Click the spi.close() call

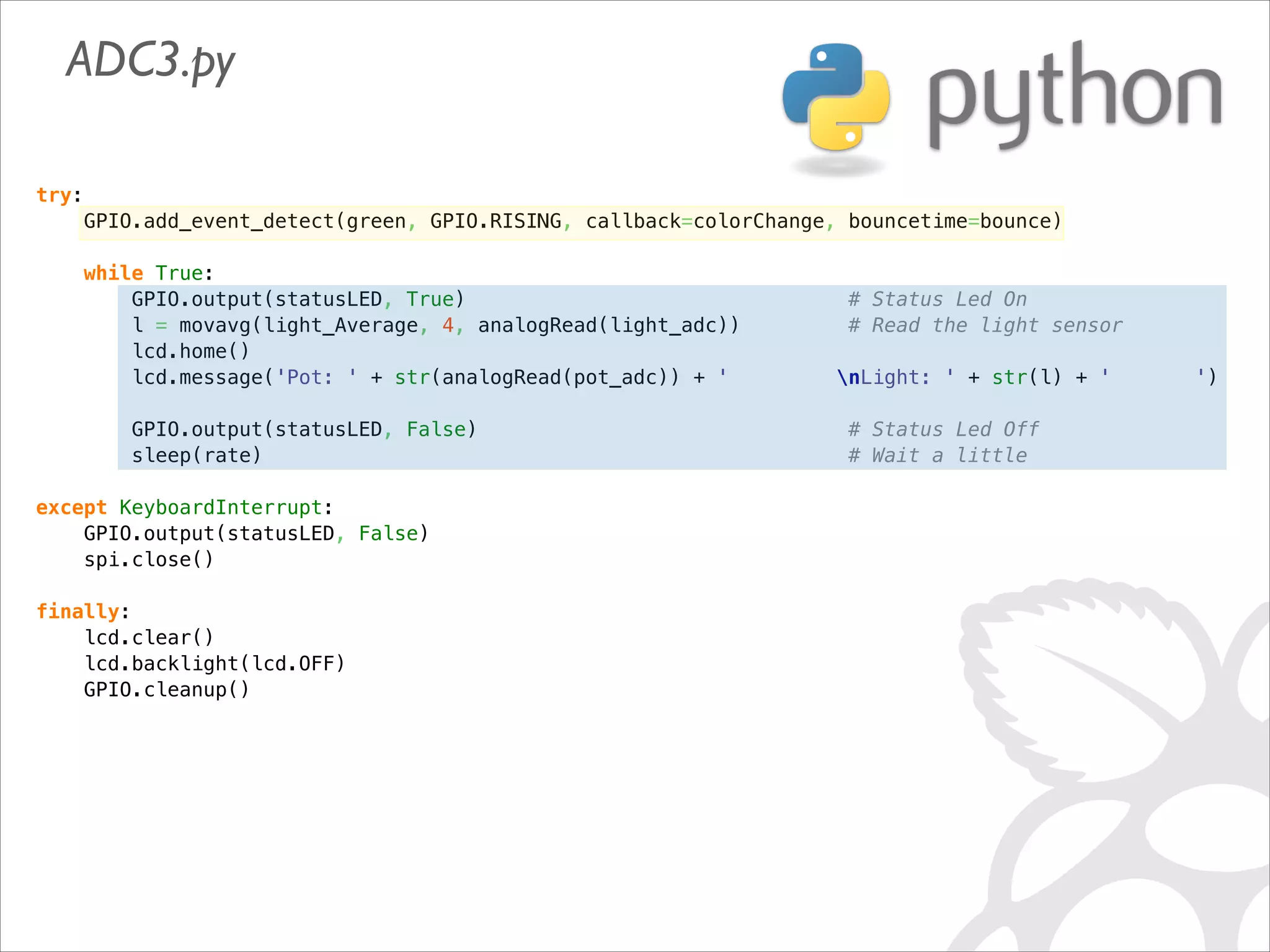(149, 560)
